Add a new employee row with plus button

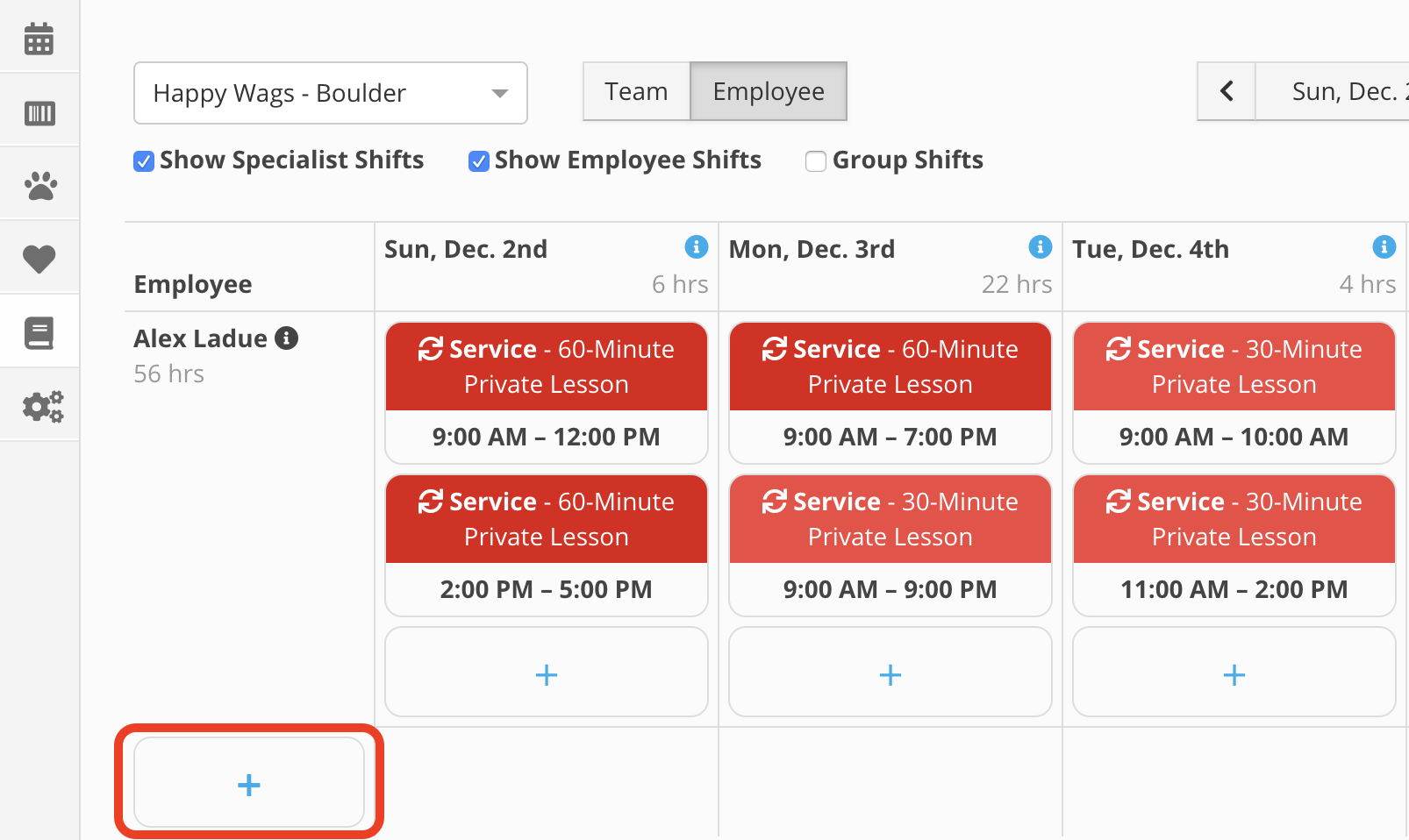pyautogui.click(x=249, y=782)
